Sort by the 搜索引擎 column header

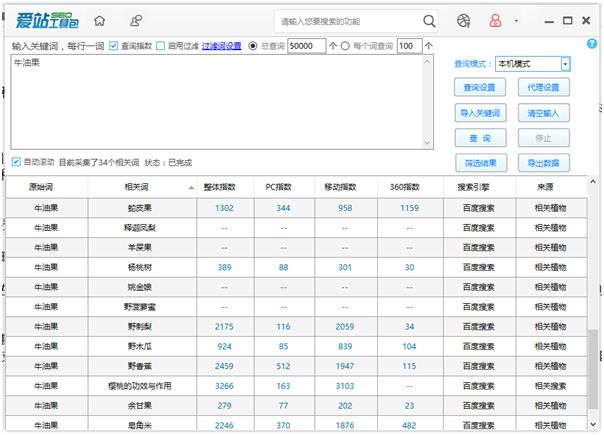coord(479,187)
